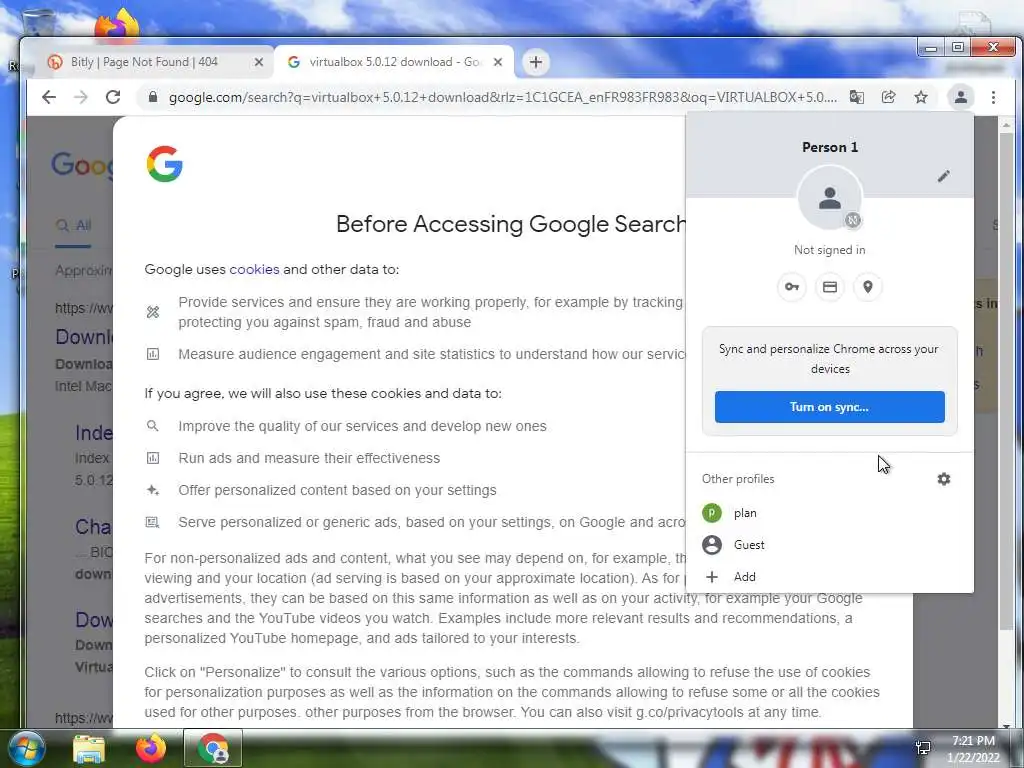Viewport: 1024px width, 768px height.
Task: Click the Guest profile person icon
Action: pos(712,545)
